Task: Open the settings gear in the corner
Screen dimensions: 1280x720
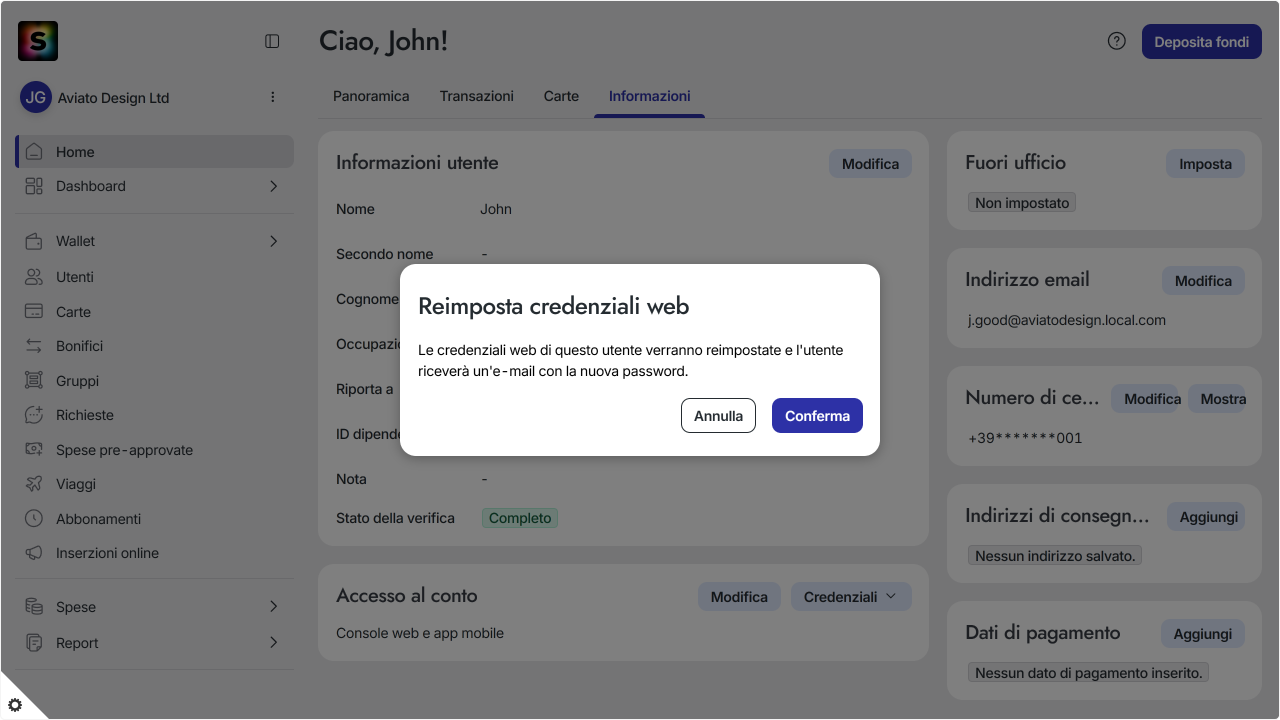Action: 15,704
